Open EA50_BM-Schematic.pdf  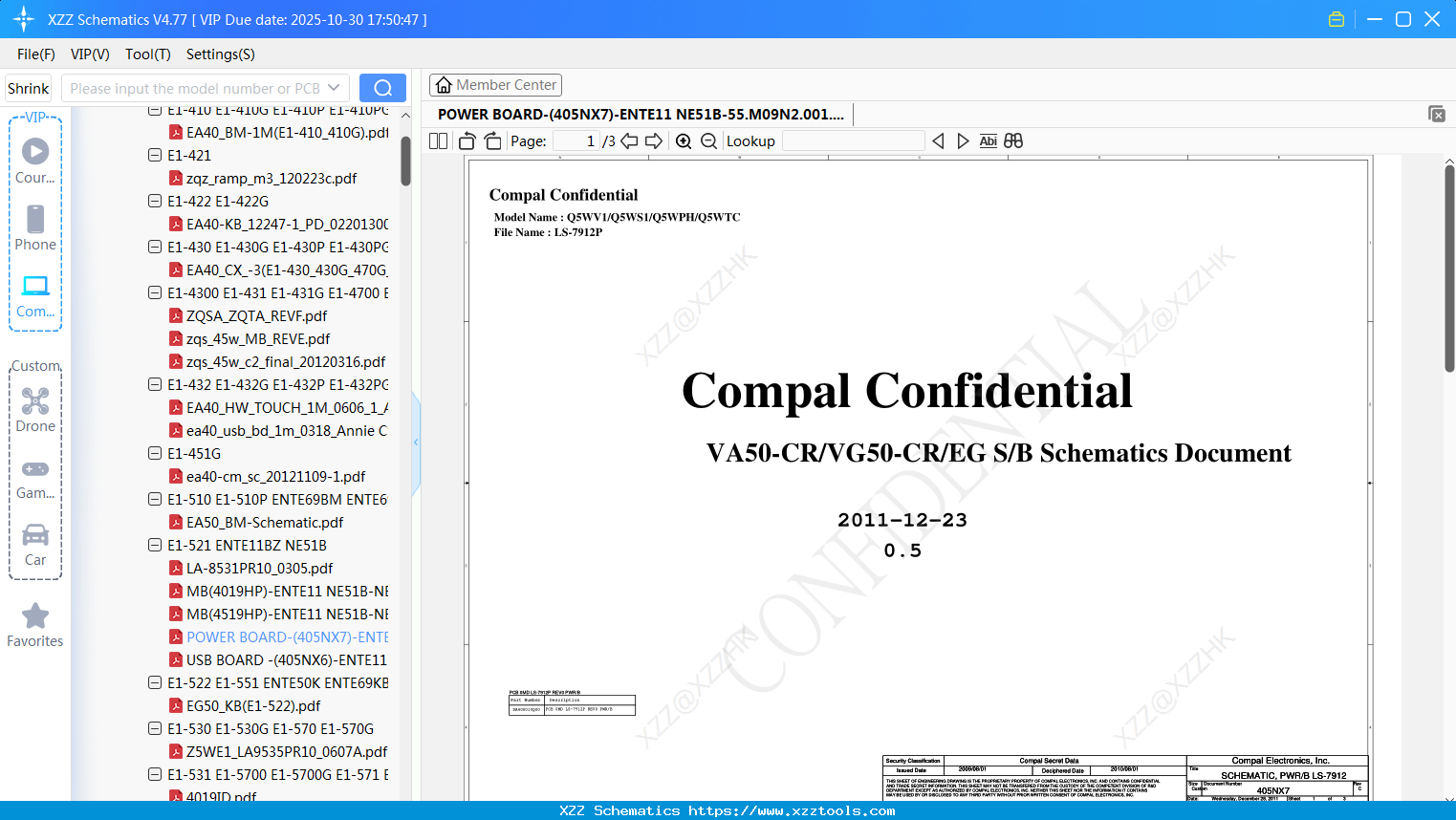click(265, 522)
